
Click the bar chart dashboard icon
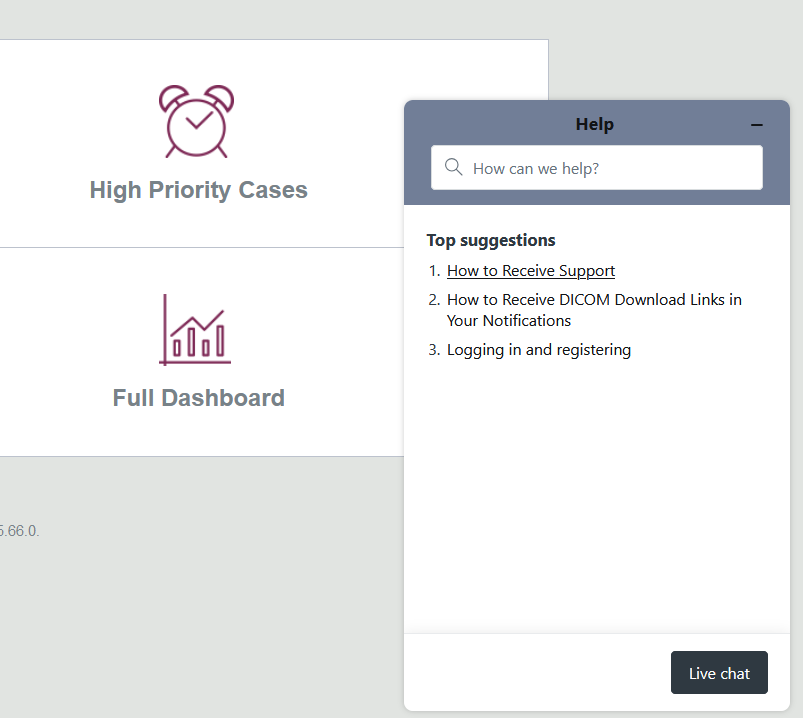point(196,330)
